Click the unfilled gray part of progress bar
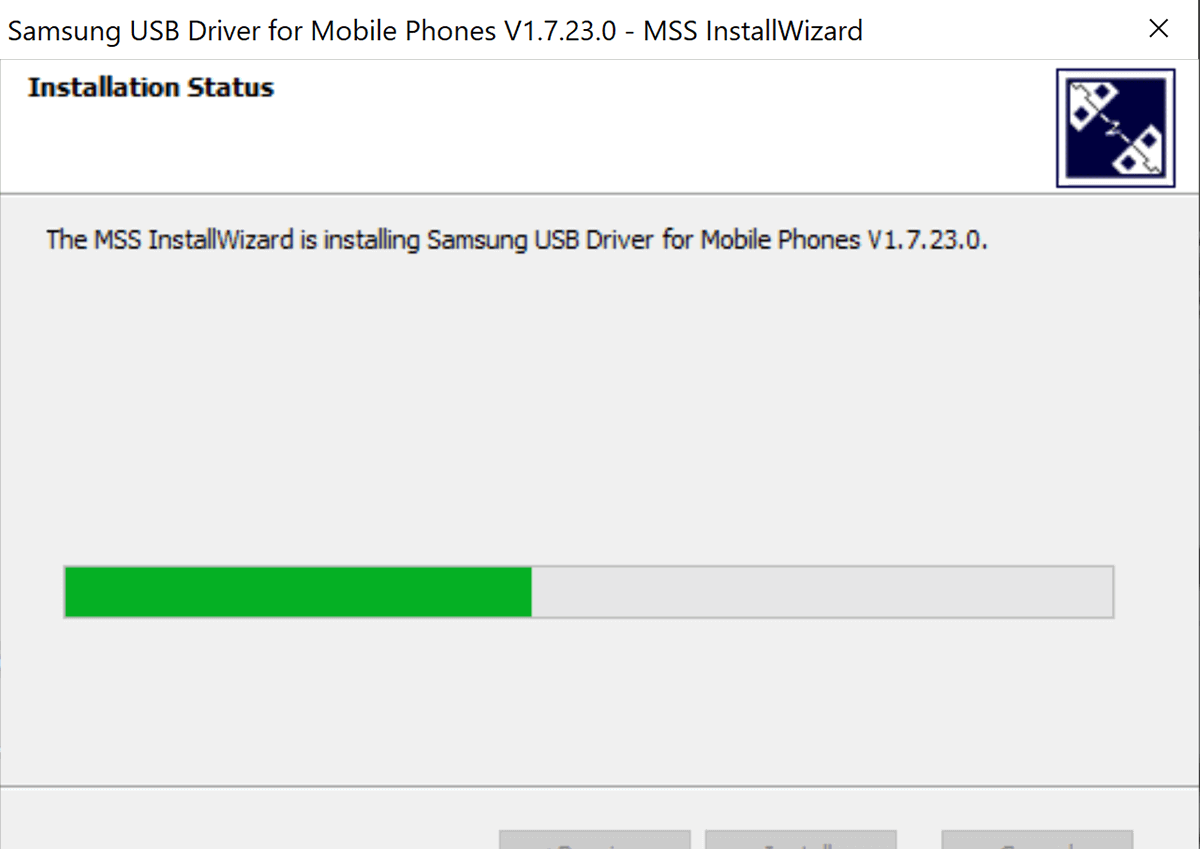This screenshot has height=849, width=1200. [822, 592]
